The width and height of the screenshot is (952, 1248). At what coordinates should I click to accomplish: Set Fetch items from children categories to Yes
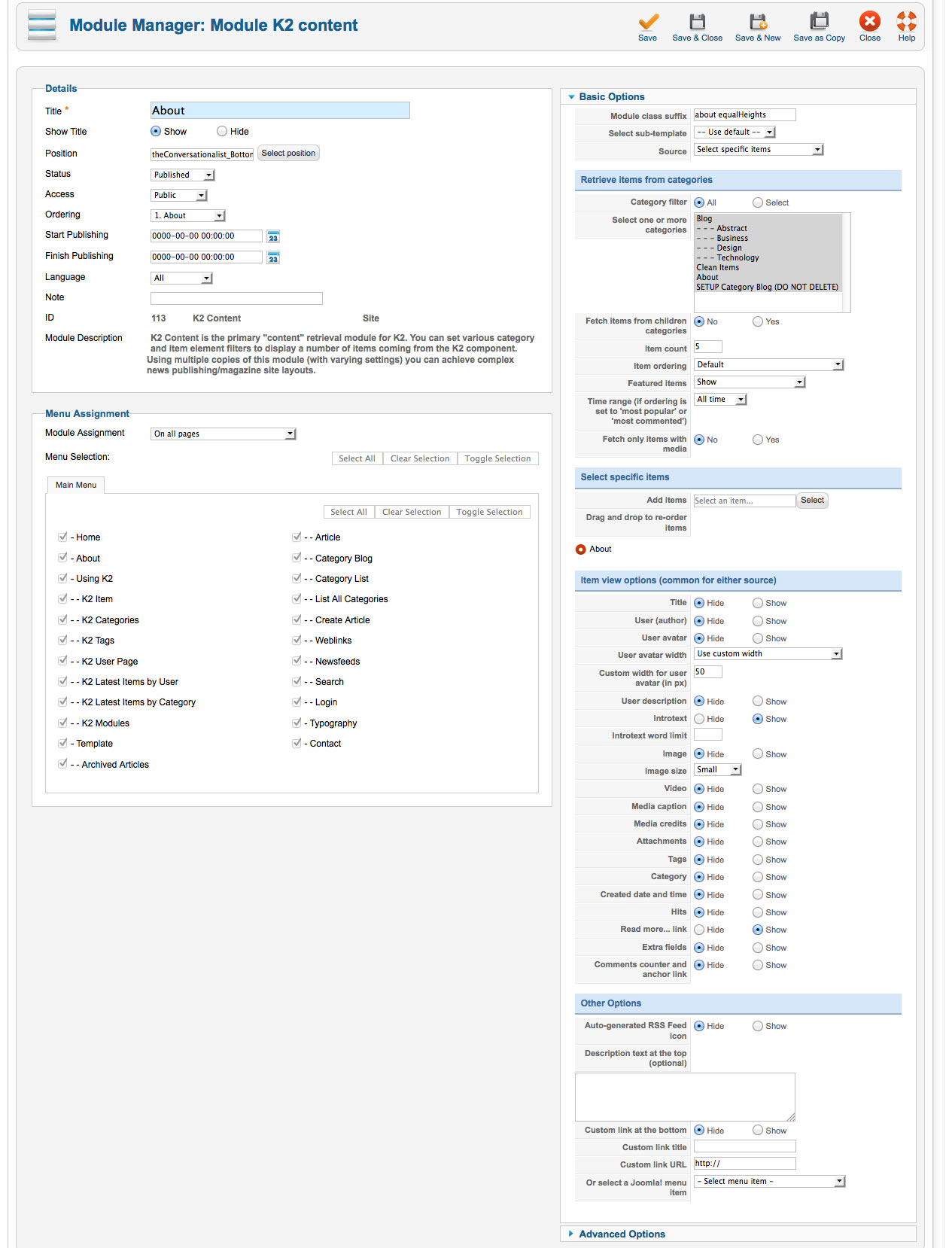(x=758, y=321)
